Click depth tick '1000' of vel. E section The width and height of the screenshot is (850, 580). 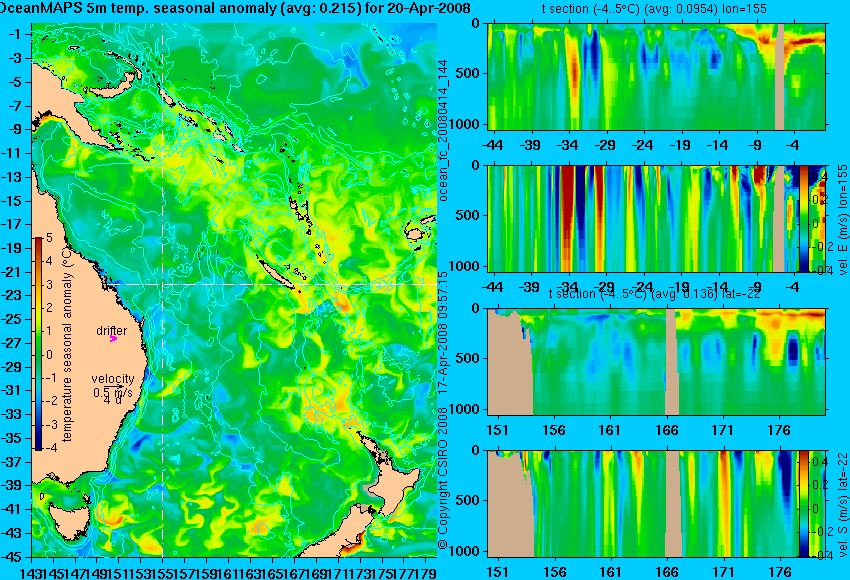[464, 266]
